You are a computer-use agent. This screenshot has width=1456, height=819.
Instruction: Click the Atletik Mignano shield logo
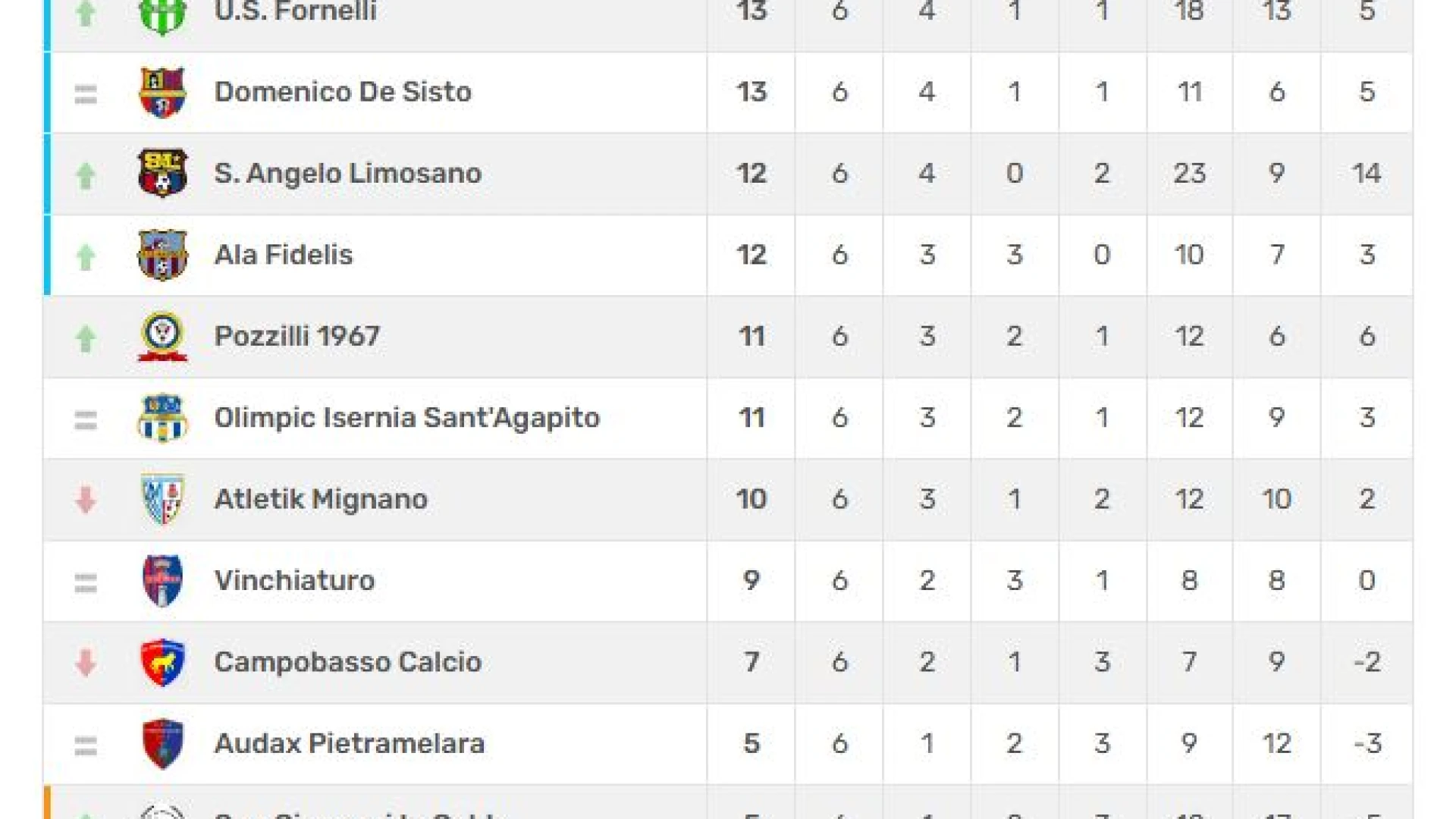coord(162,499)
